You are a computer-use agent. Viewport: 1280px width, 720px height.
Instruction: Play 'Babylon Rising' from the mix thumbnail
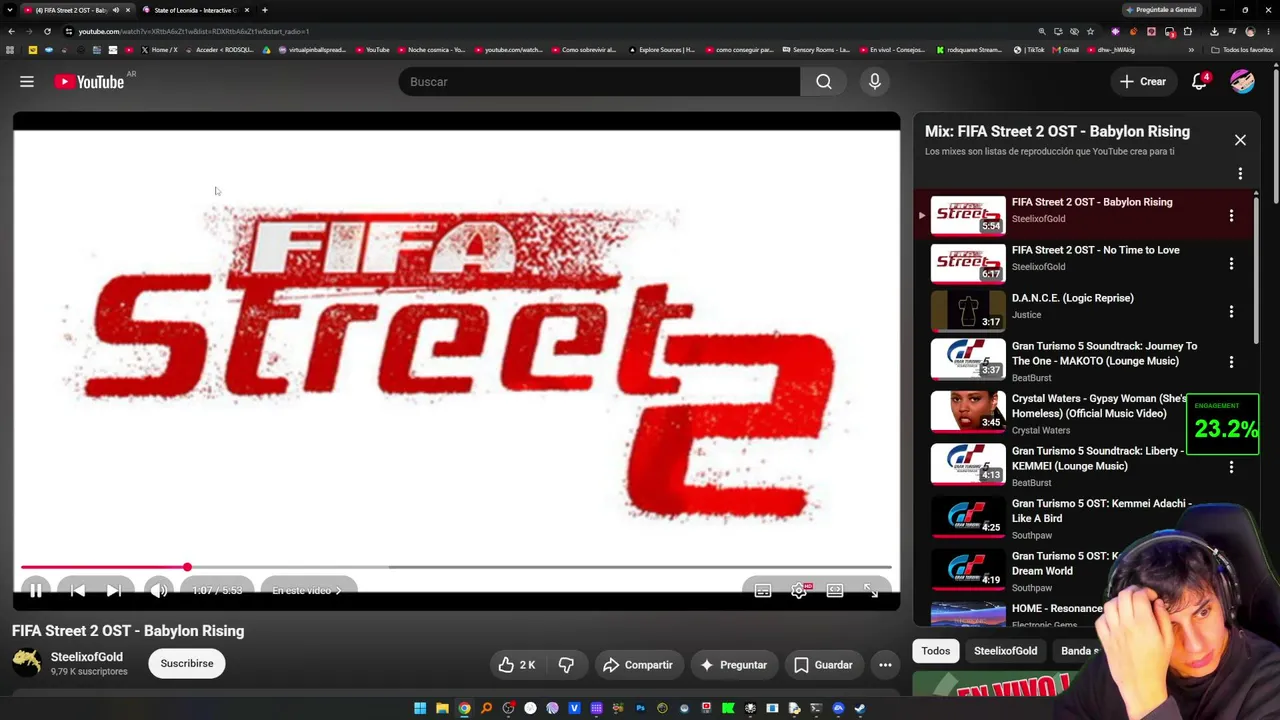point(968,215)
